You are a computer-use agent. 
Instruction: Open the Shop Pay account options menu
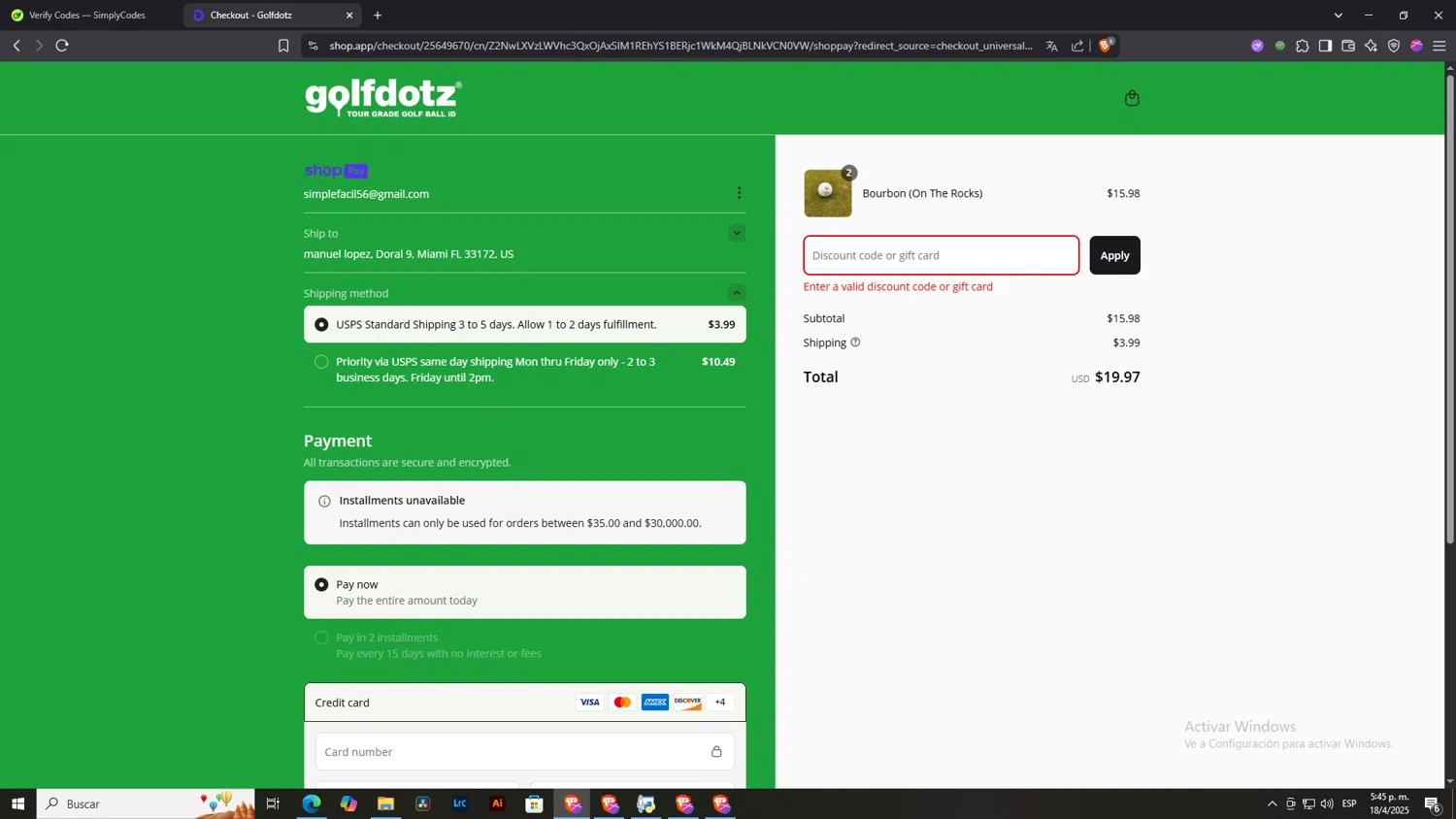[x=739, y=193]
